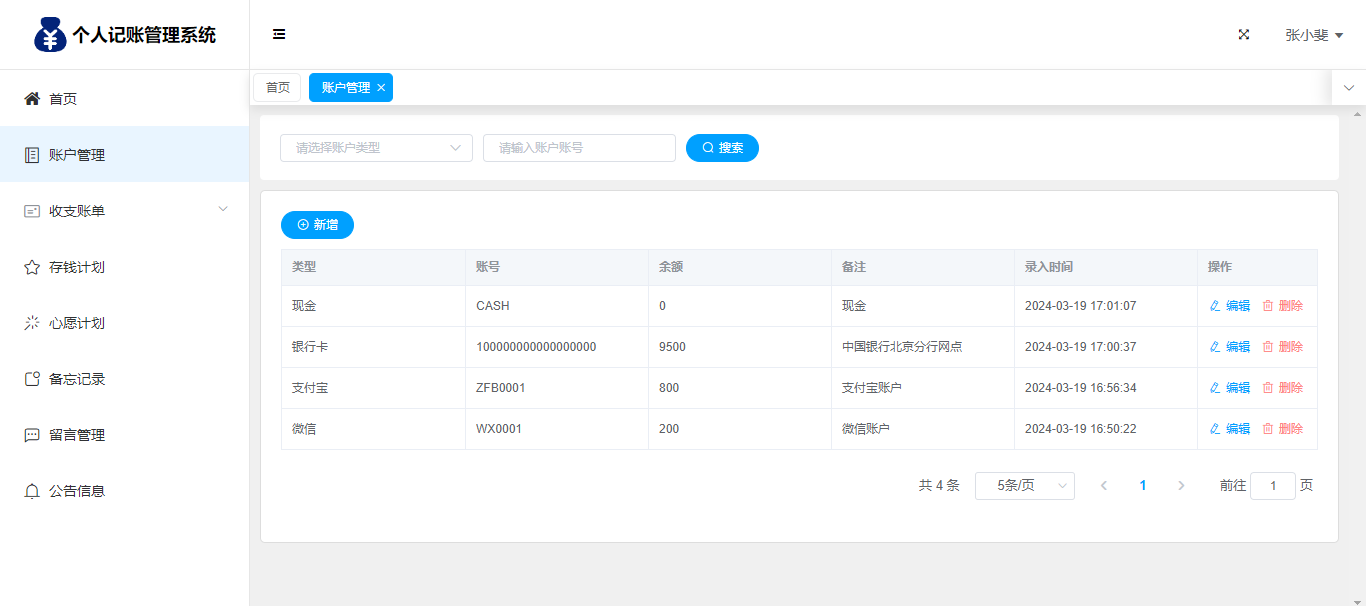Screen dimensions: 1366x606
Task: Switch to the 首页 tab
Action: 277,88
